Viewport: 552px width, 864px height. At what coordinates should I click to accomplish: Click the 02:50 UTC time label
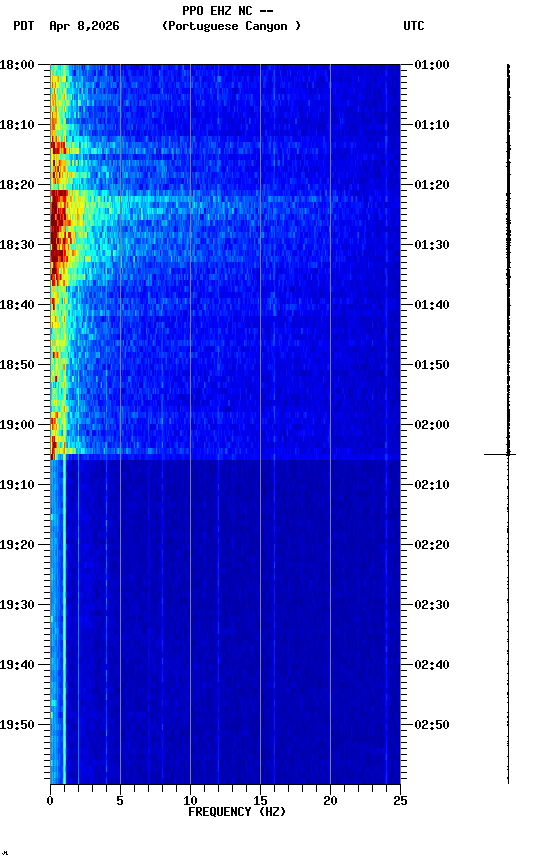point(432,725)
